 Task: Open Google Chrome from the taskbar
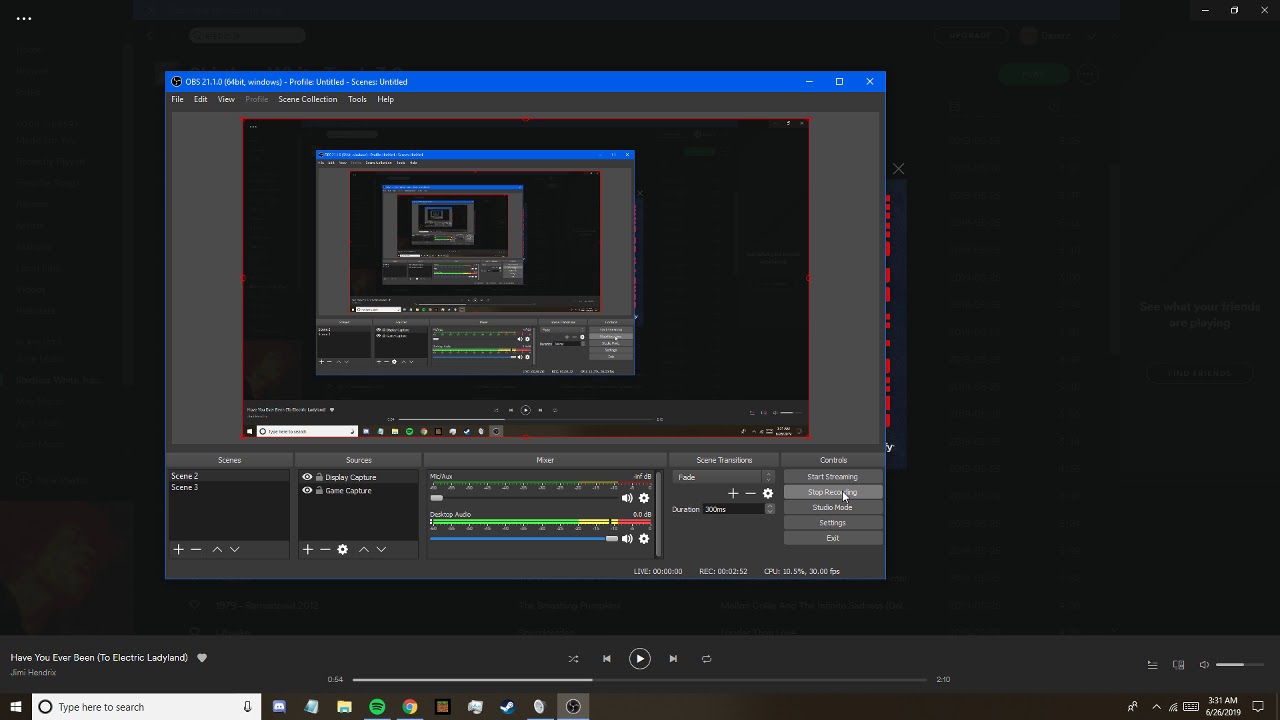[x=410, y=707]
